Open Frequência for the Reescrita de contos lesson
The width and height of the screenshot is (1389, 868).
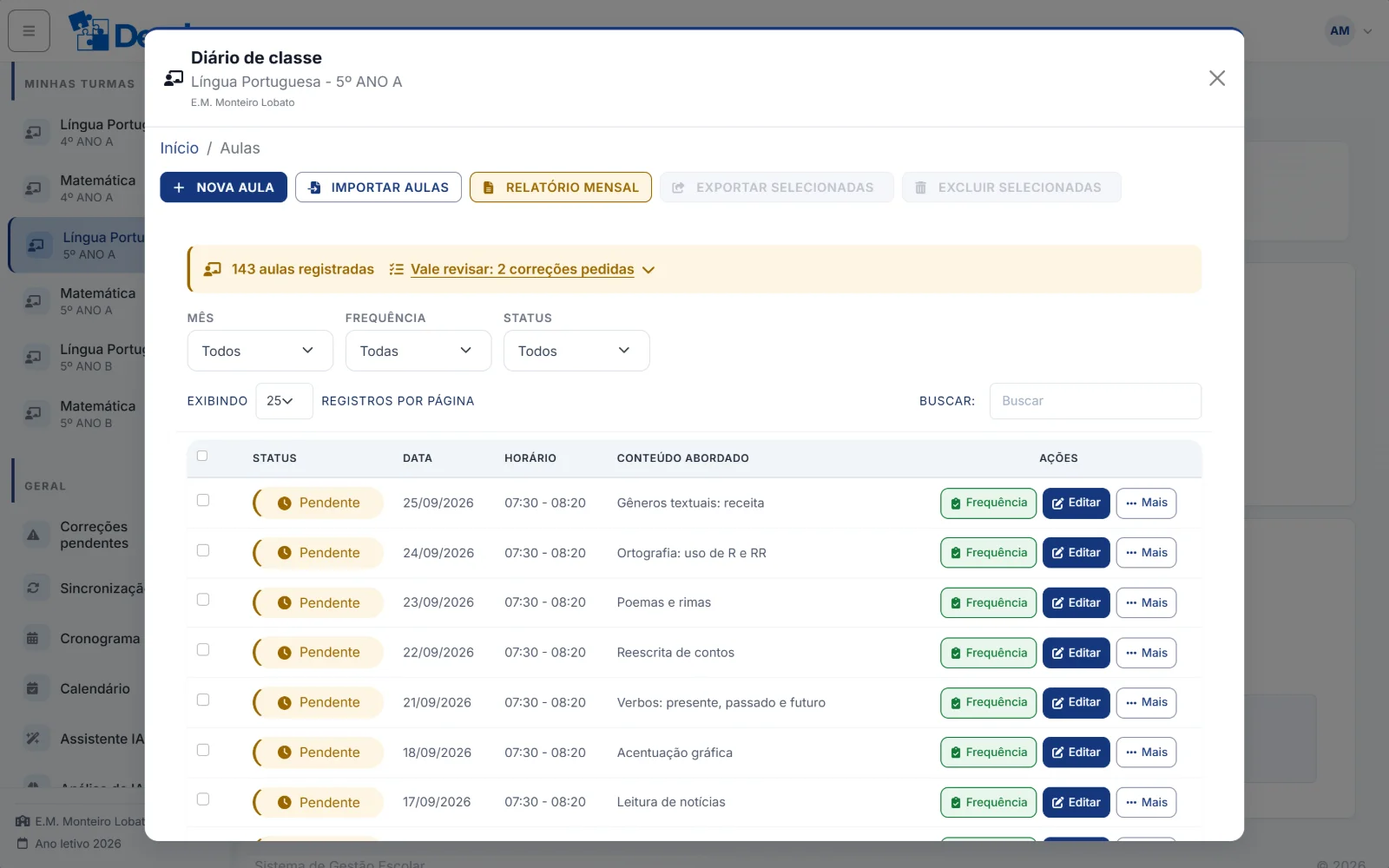tap(988, 653)
